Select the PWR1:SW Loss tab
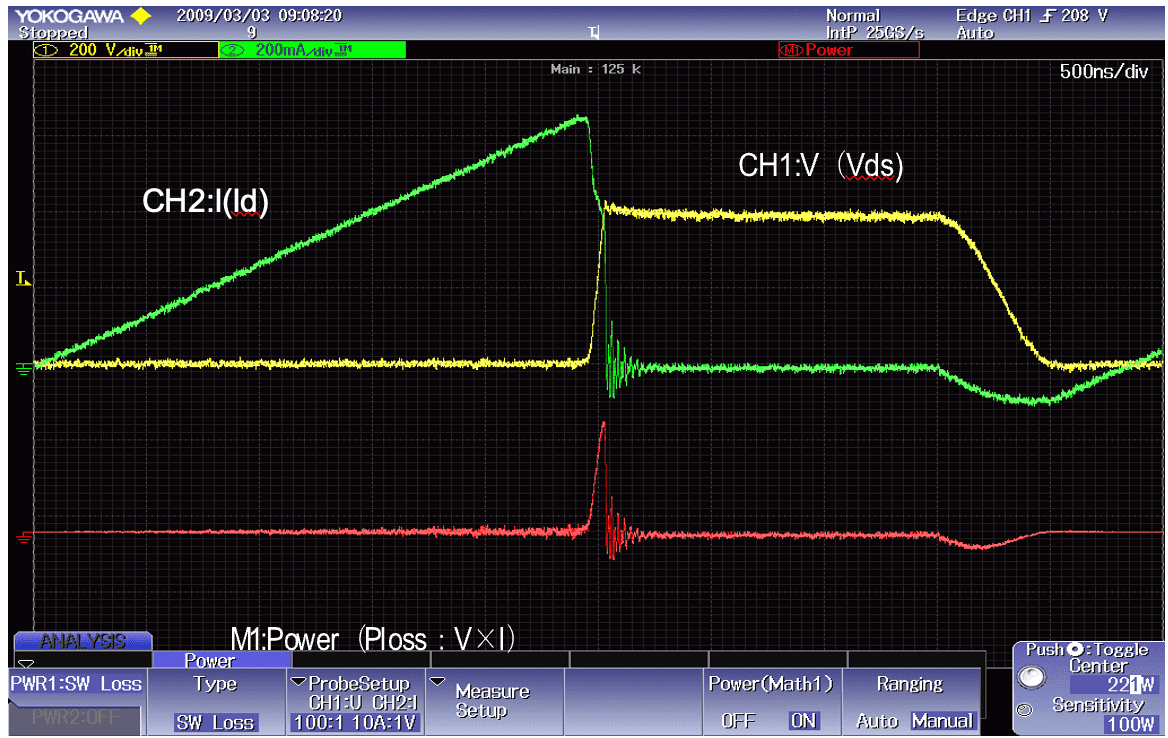 pos(76,685)
